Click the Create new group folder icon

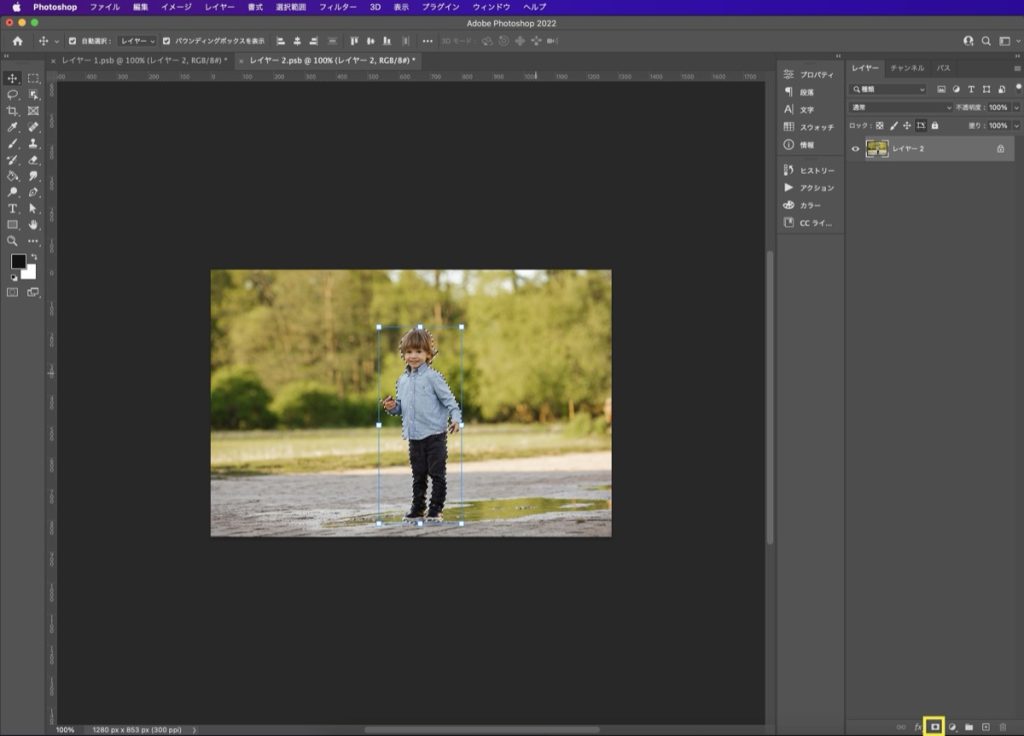(x=969, y=727)
